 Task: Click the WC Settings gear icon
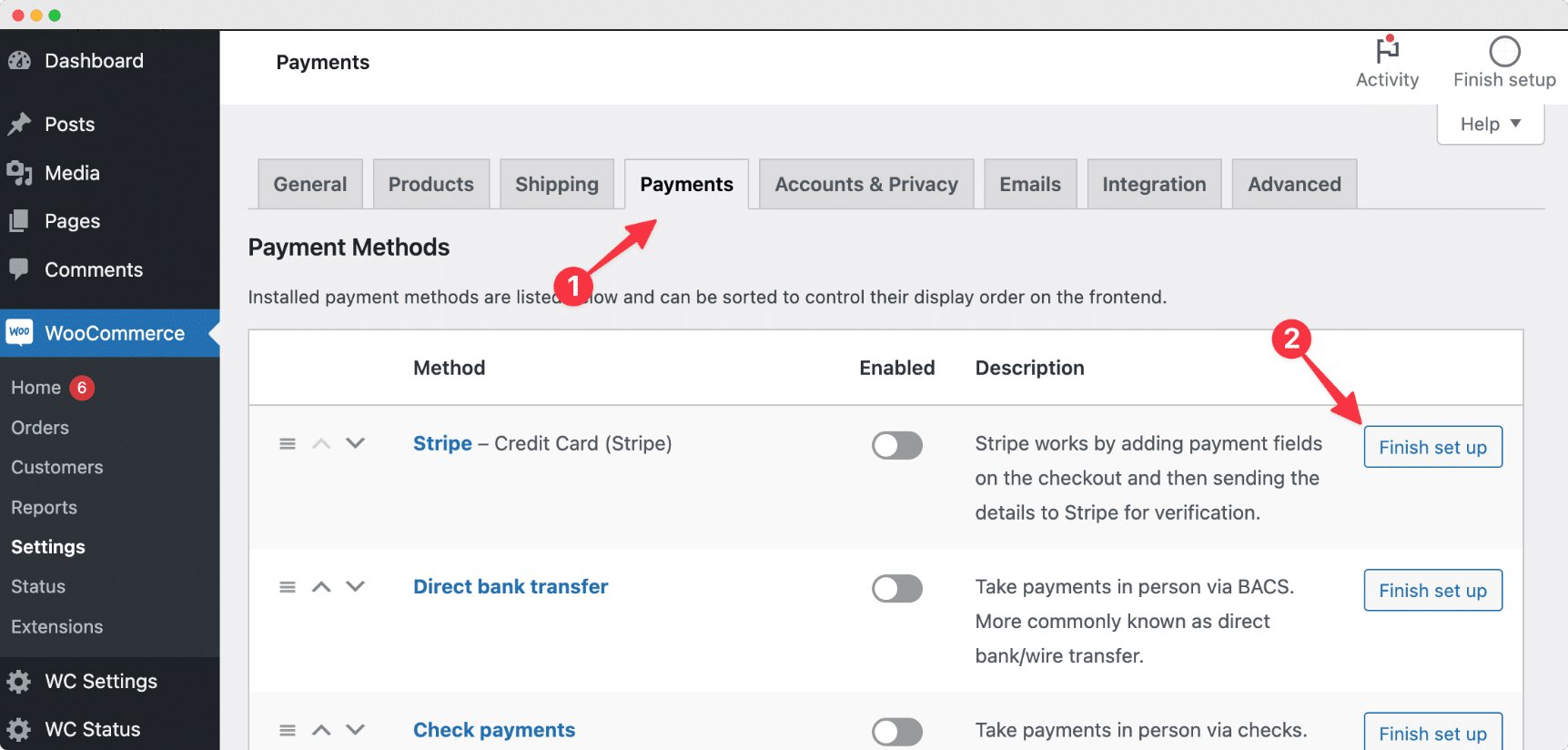20,681
